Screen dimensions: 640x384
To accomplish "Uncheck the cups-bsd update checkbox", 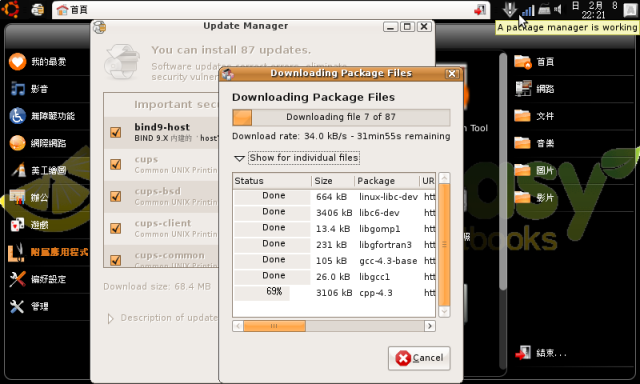I will [116, 196].
